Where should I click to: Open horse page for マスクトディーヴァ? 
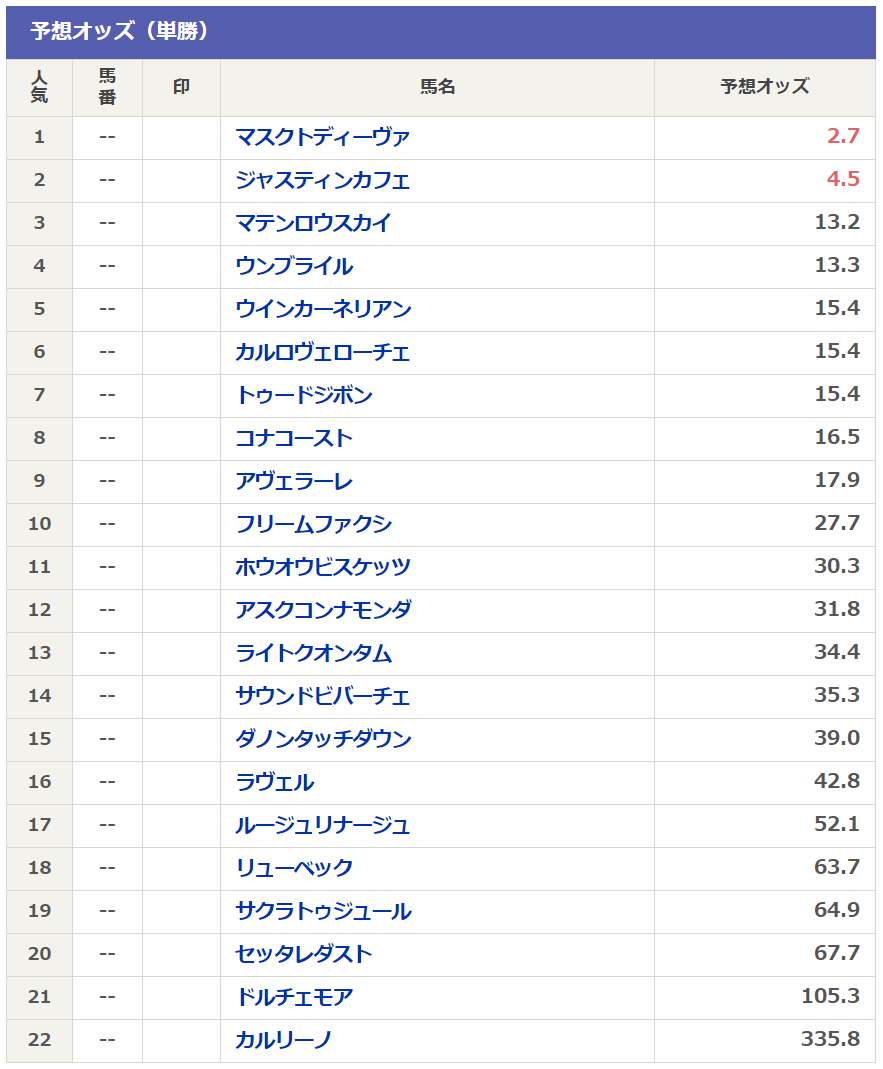[323, 137]
